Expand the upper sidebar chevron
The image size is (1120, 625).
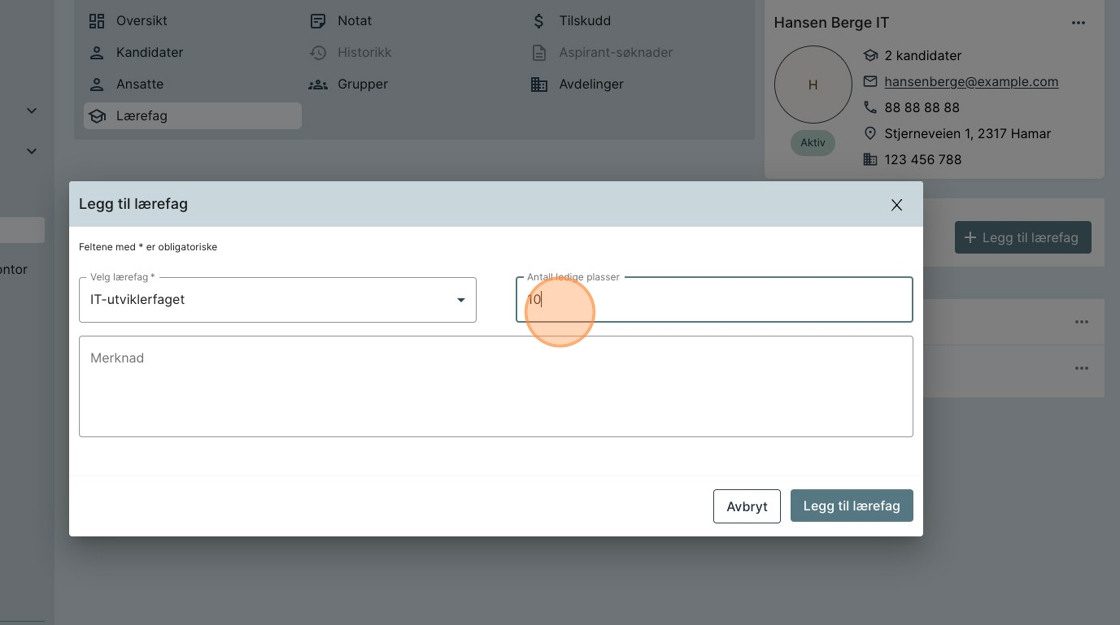31,111
